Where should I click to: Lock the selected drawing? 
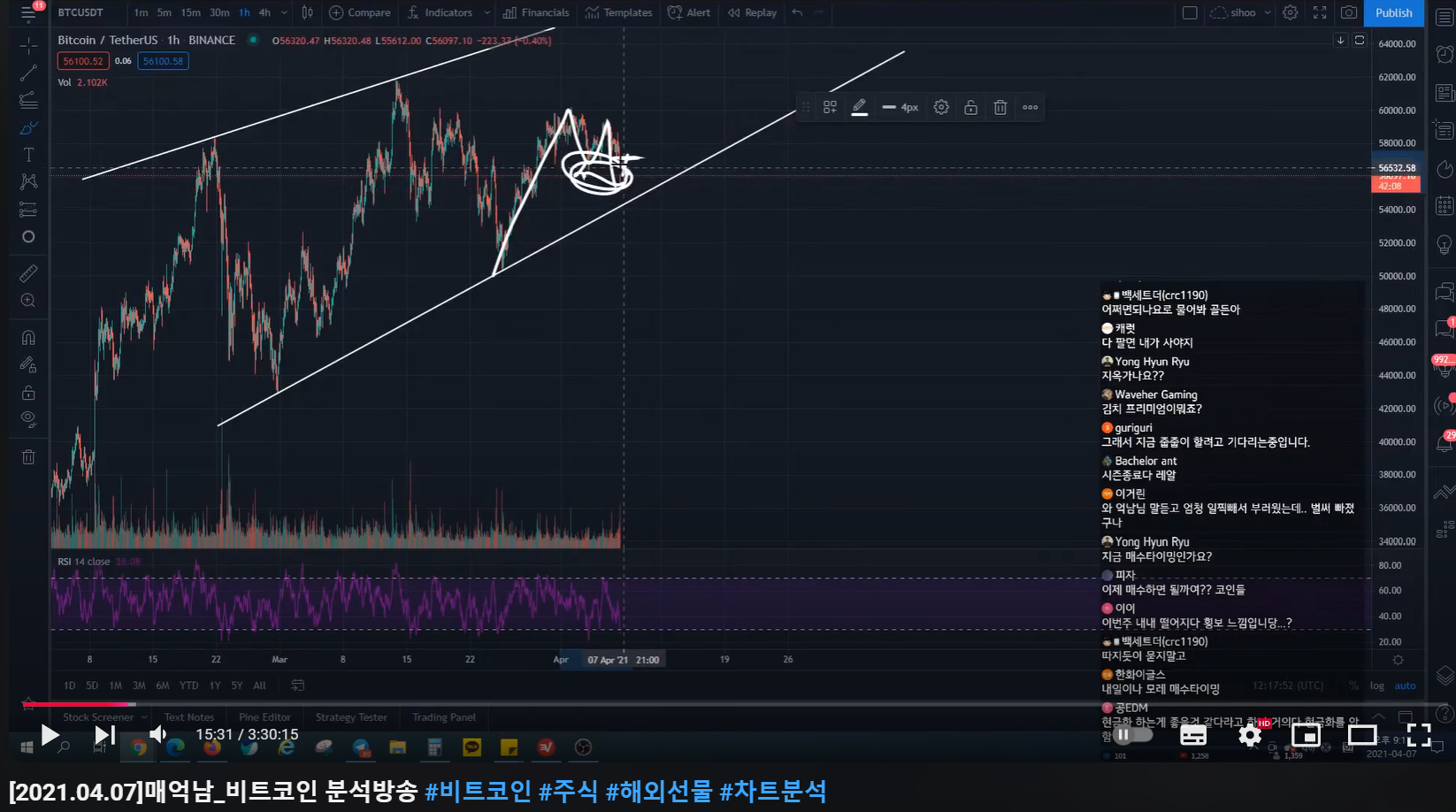tap(970, 107)
